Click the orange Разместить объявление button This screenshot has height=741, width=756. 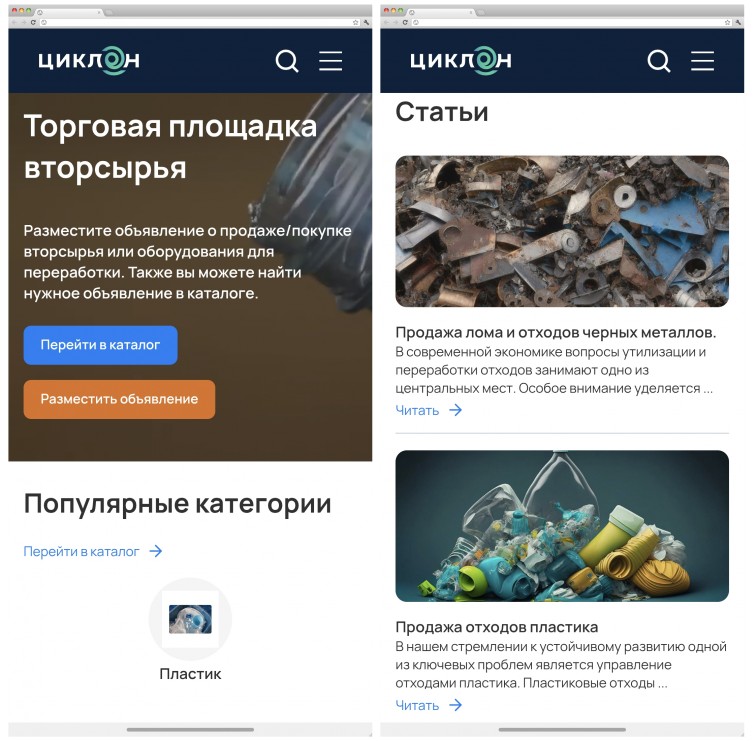[x=119, y=399]
